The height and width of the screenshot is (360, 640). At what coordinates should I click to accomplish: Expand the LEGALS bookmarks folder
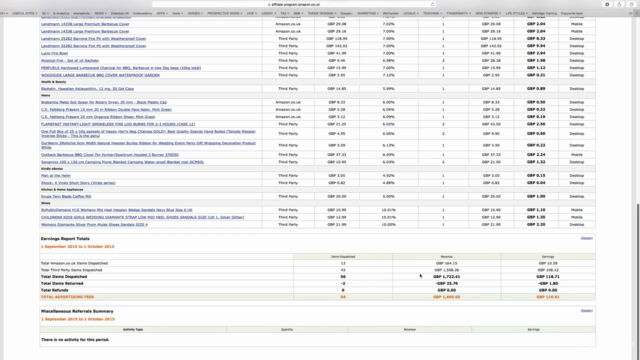(x=411, y=13)
